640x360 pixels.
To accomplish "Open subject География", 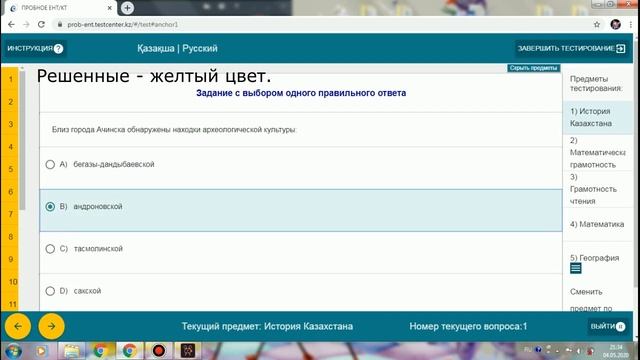I will coord(594,258).
